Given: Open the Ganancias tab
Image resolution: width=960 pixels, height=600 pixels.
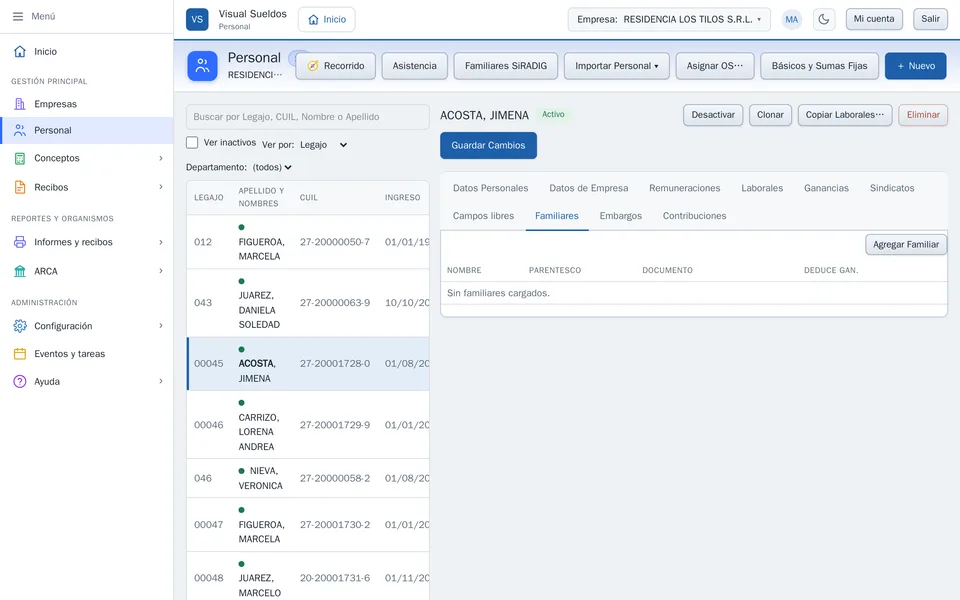Looking at the screenshot, I should [x=826, y=188].
